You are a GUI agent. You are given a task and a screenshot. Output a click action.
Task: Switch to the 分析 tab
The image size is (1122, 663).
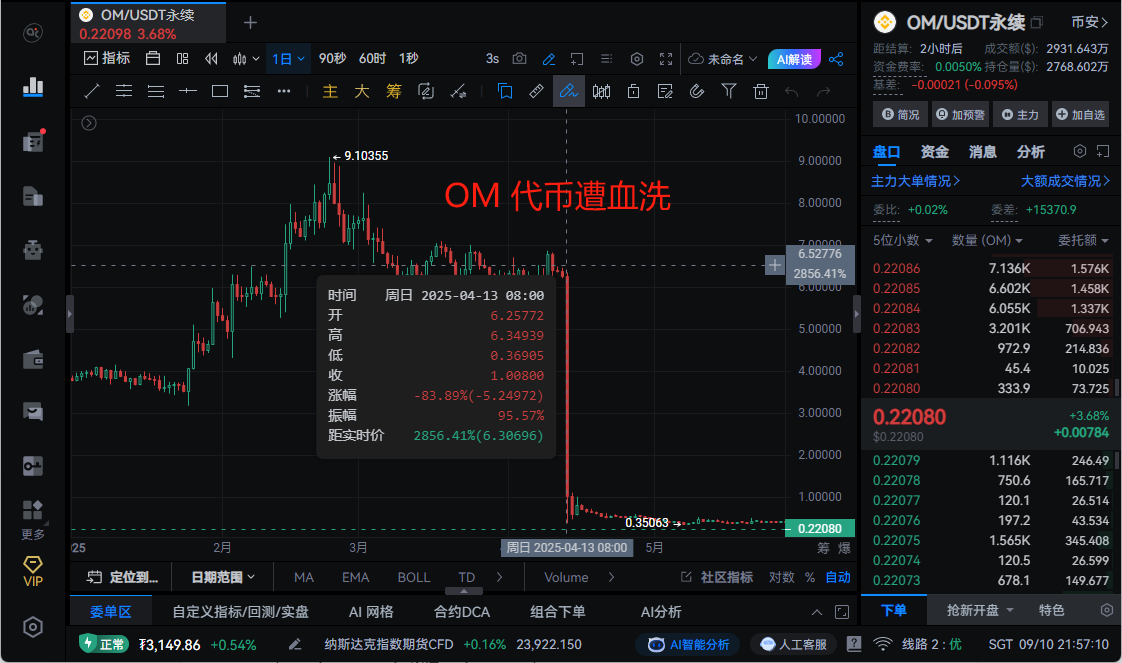[1030, 152]
